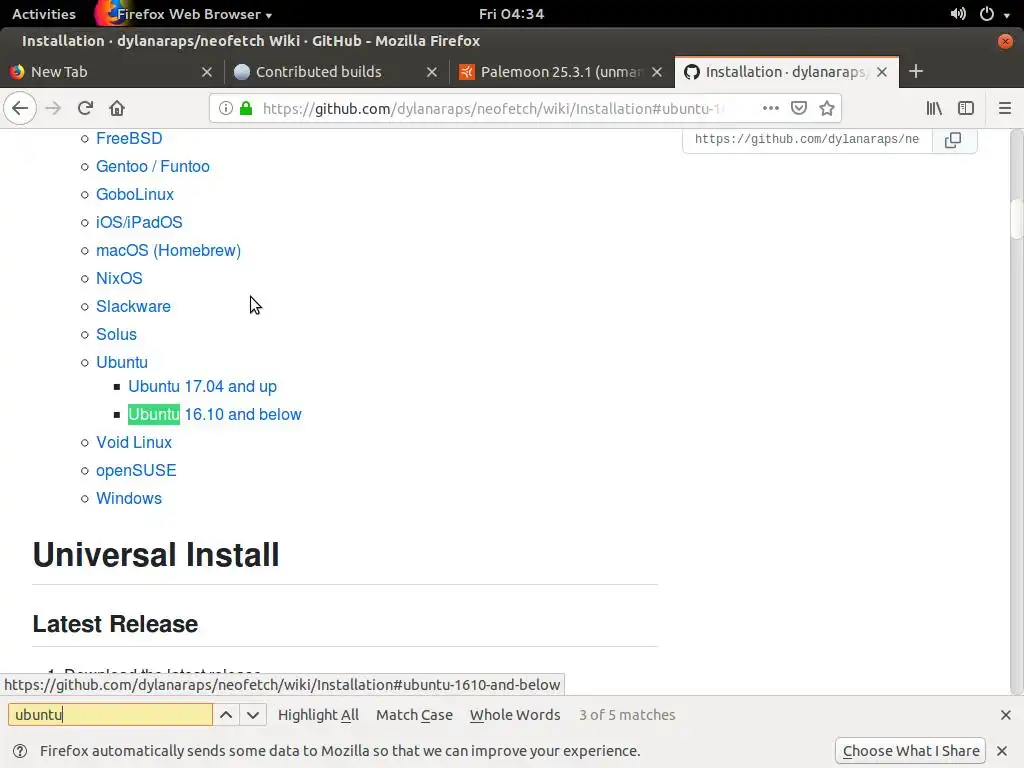
Task: Reload the current page
Action: [x=85, y=108]
